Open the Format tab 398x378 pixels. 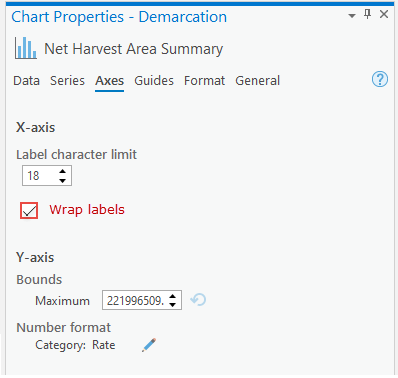tap(204, 81)
